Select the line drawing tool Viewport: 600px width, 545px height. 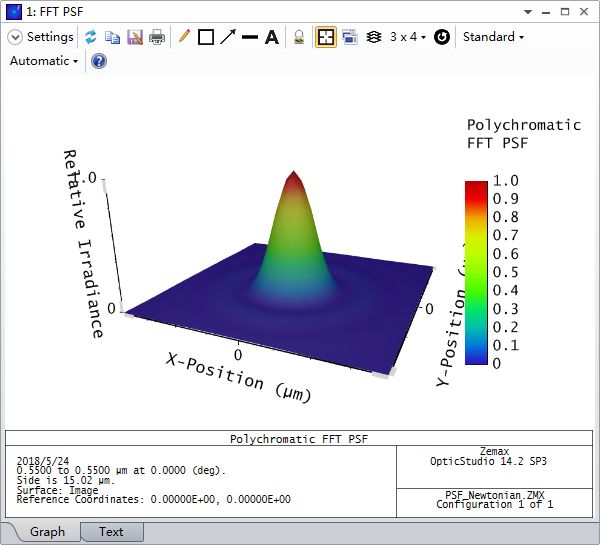(250, 37)
